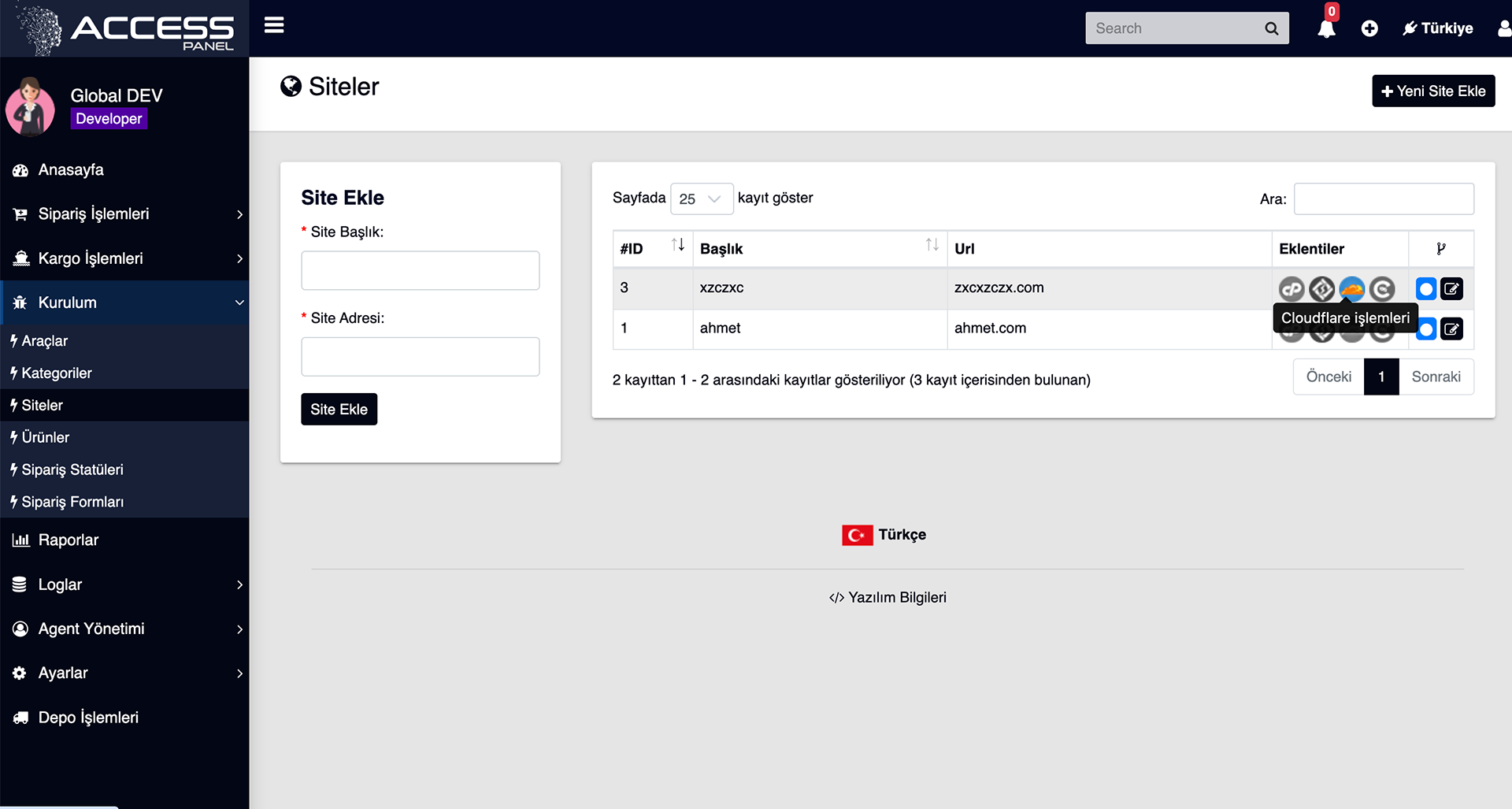Click the Eklentiler column header
The width and height of the screenshot is (1512, 809).
[x=1340, y=249]
